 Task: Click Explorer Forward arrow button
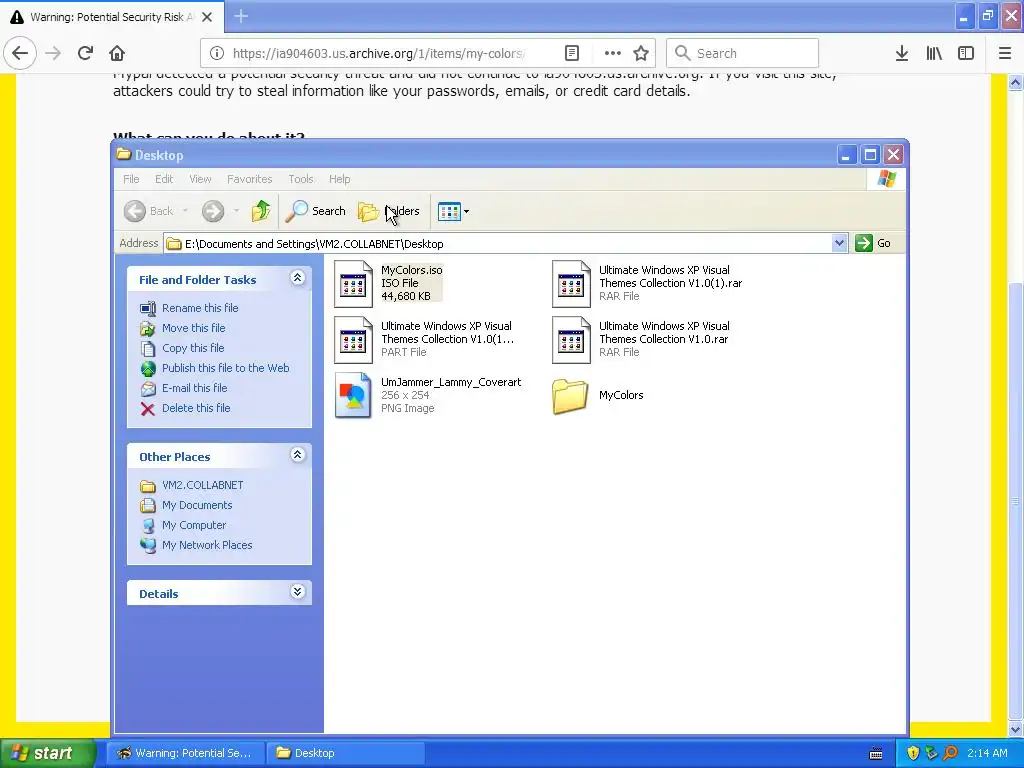pyautogui.click(x=213, y=211)
